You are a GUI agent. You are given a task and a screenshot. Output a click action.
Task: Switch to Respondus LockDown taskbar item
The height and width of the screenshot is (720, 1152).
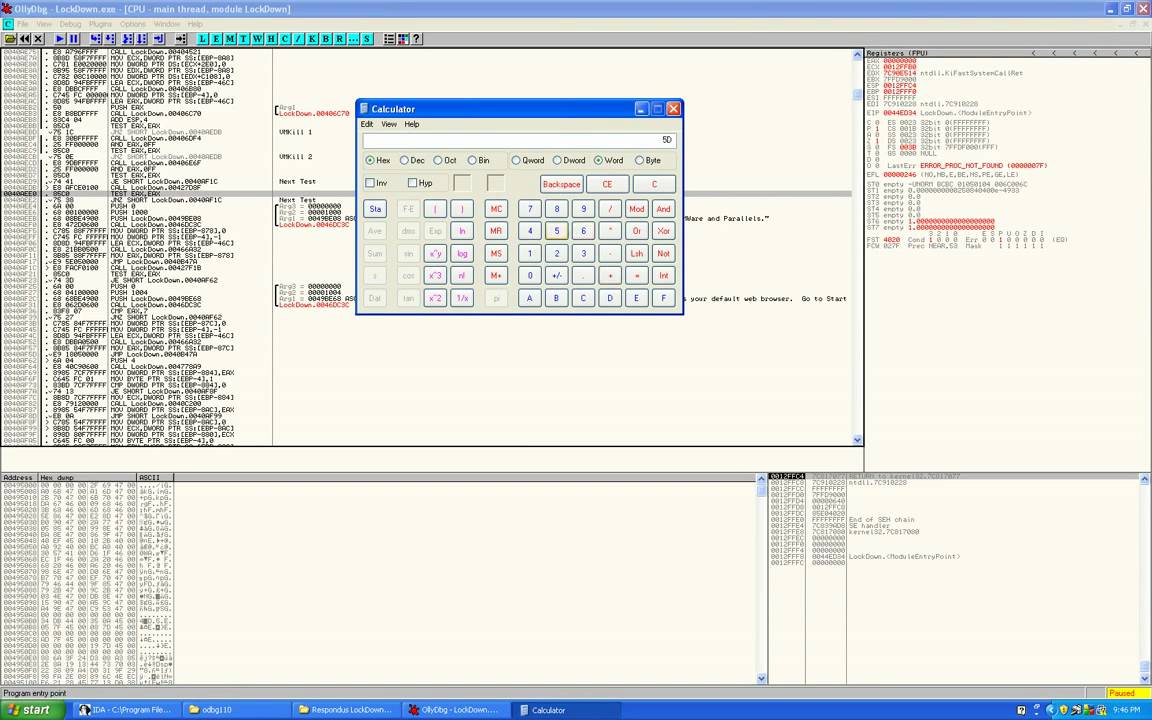tap(346, 710)
